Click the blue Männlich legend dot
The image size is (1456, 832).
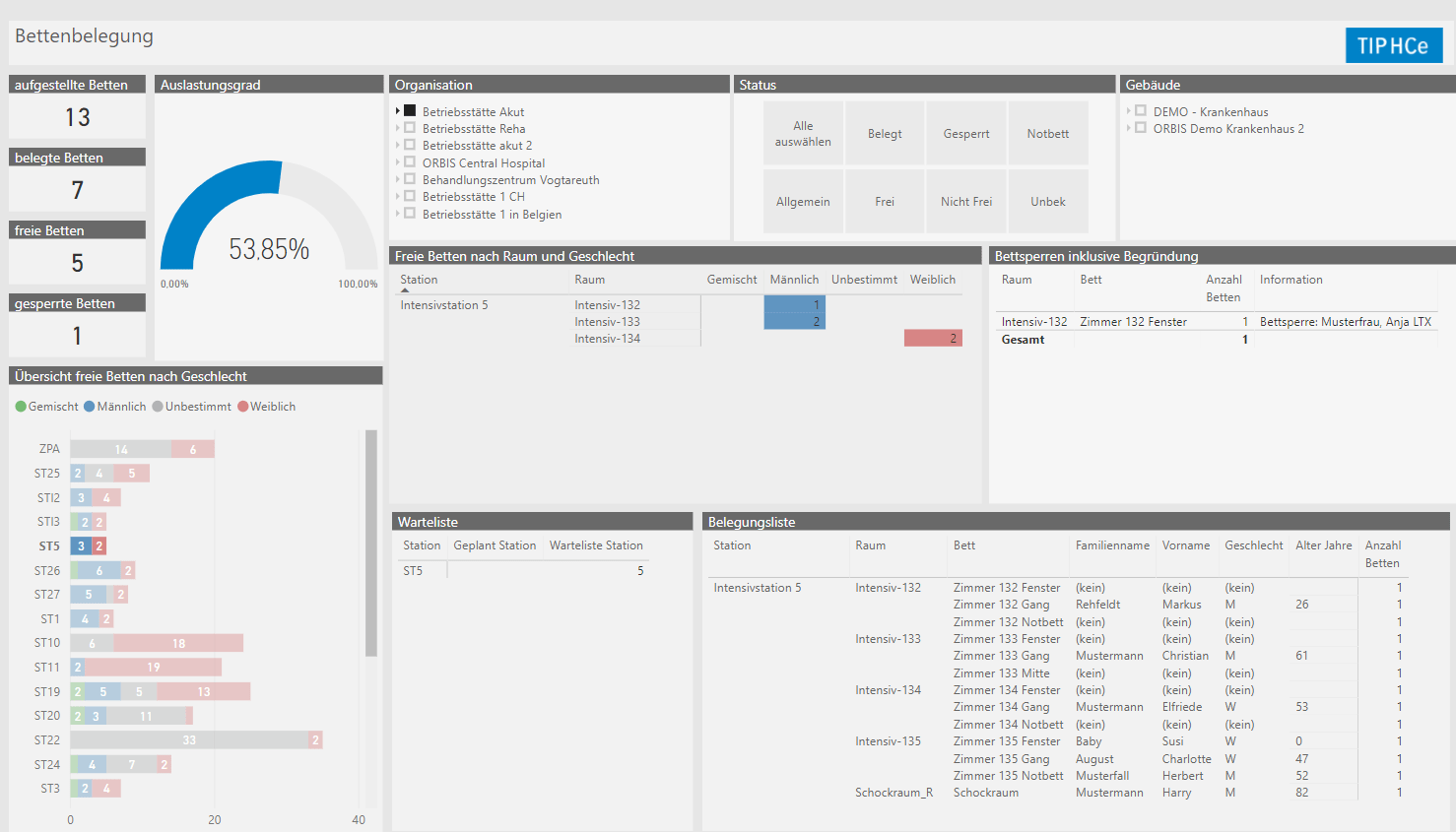[x=90, y=407]
